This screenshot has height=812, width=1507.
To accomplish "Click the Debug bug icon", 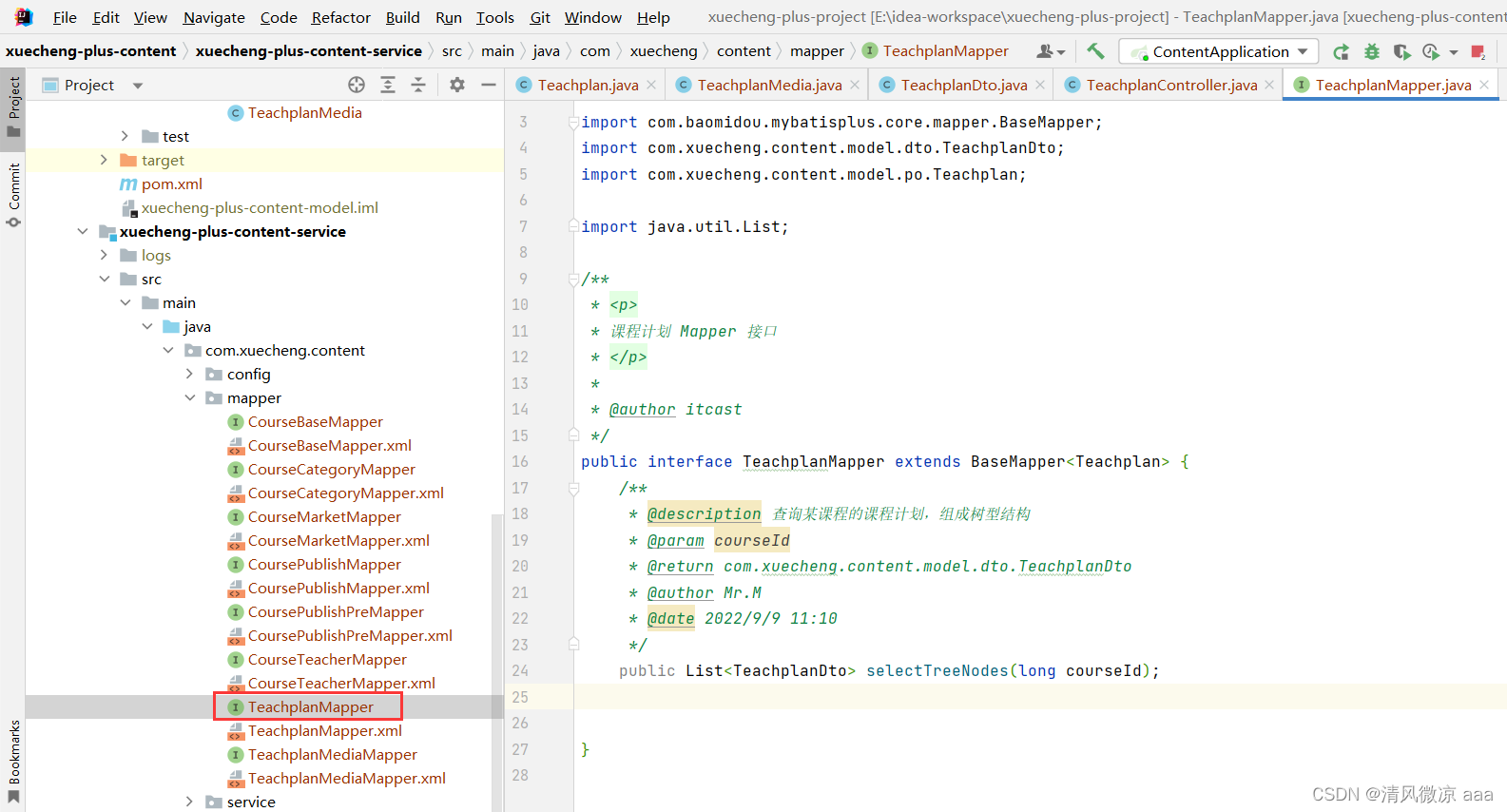I will [1371, 51].
